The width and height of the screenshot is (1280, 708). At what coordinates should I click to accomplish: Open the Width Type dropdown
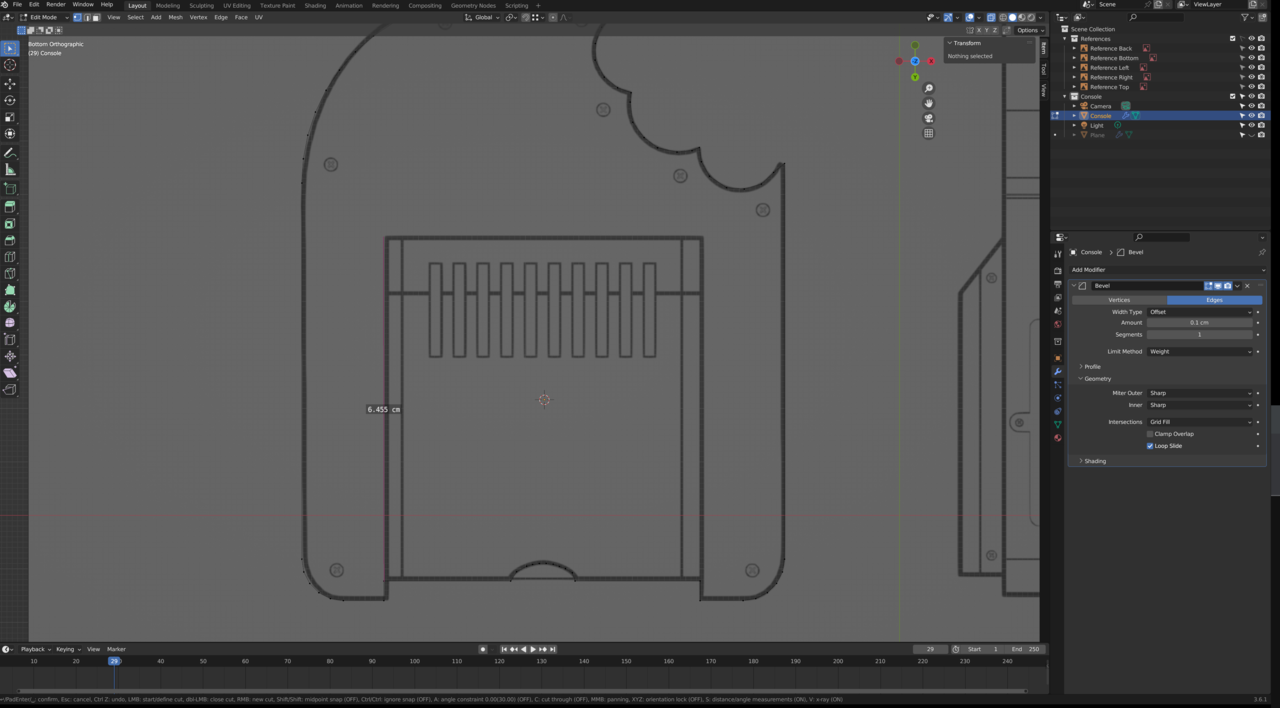1198,312
